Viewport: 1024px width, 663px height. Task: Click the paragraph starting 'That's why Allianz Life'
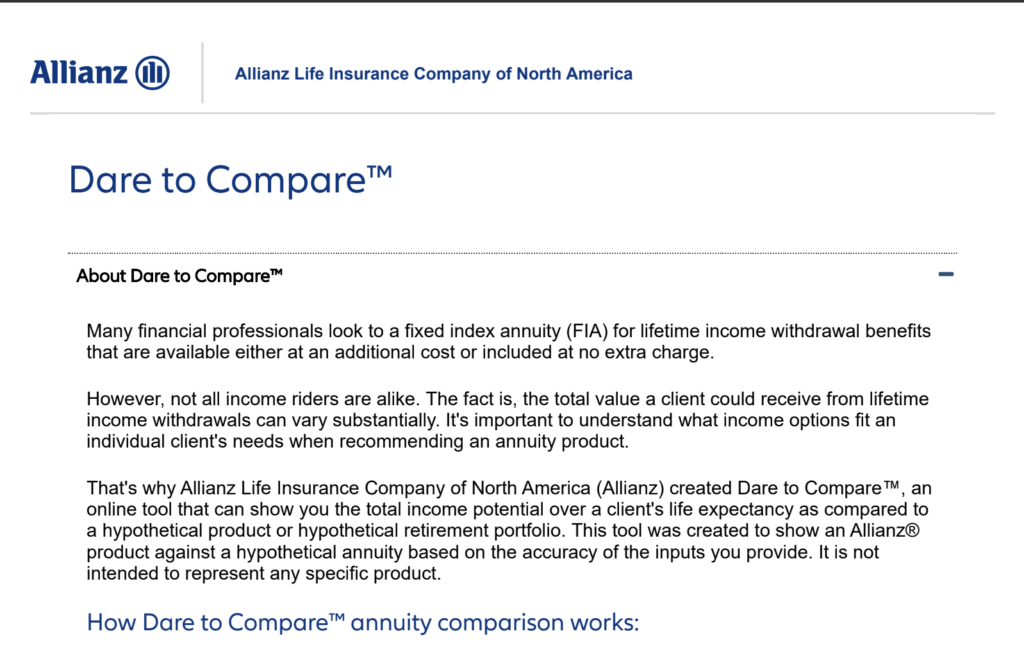[x=509, y=530]
